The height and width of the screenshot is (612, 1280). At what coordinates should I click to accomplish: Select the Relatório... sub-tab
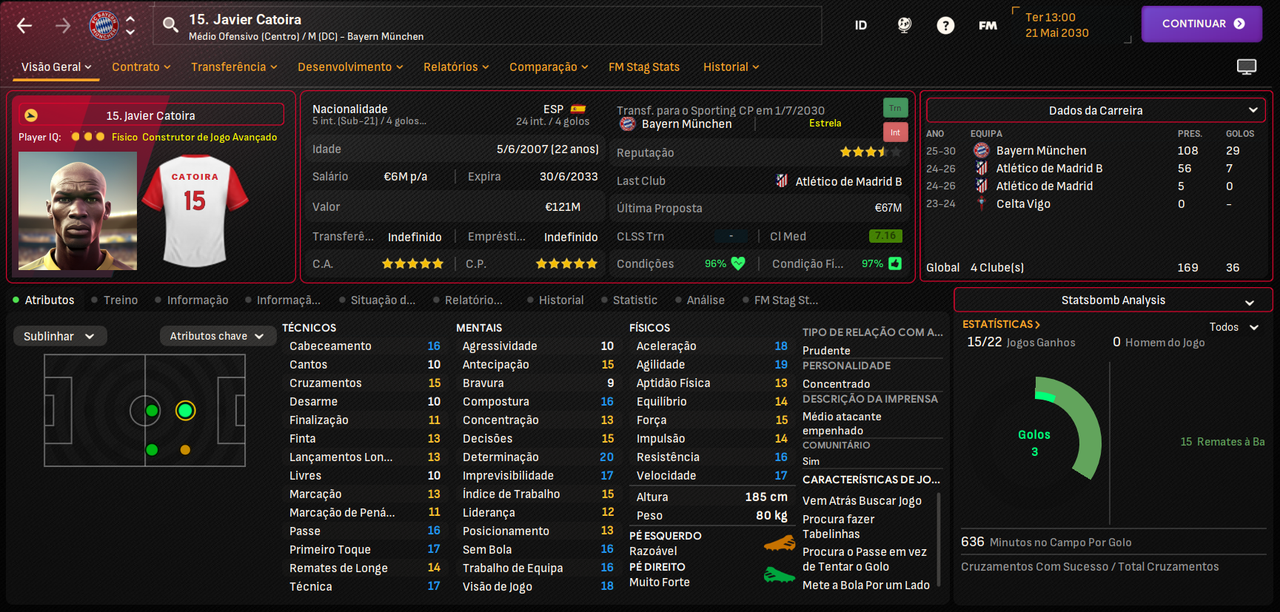tap(467, 300)
